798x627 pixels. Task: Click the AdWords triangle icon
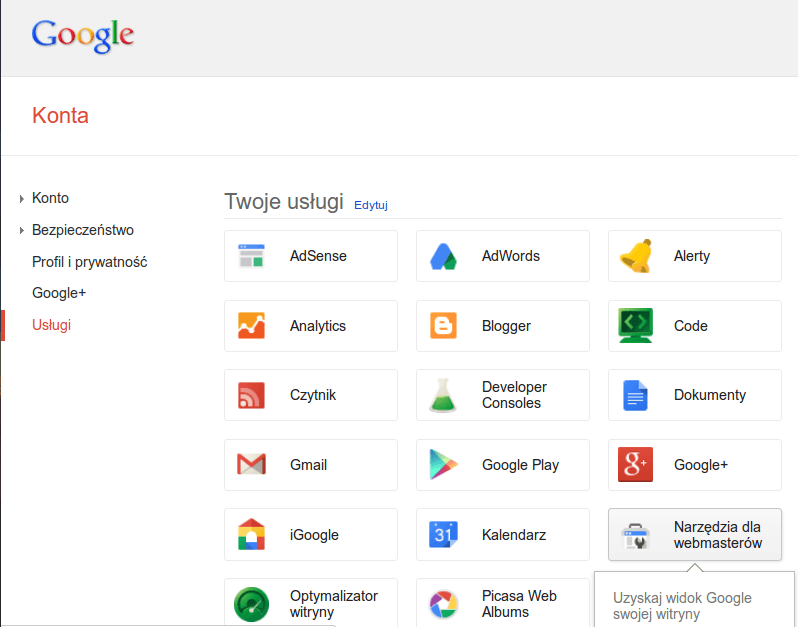(x=443, y=256)
